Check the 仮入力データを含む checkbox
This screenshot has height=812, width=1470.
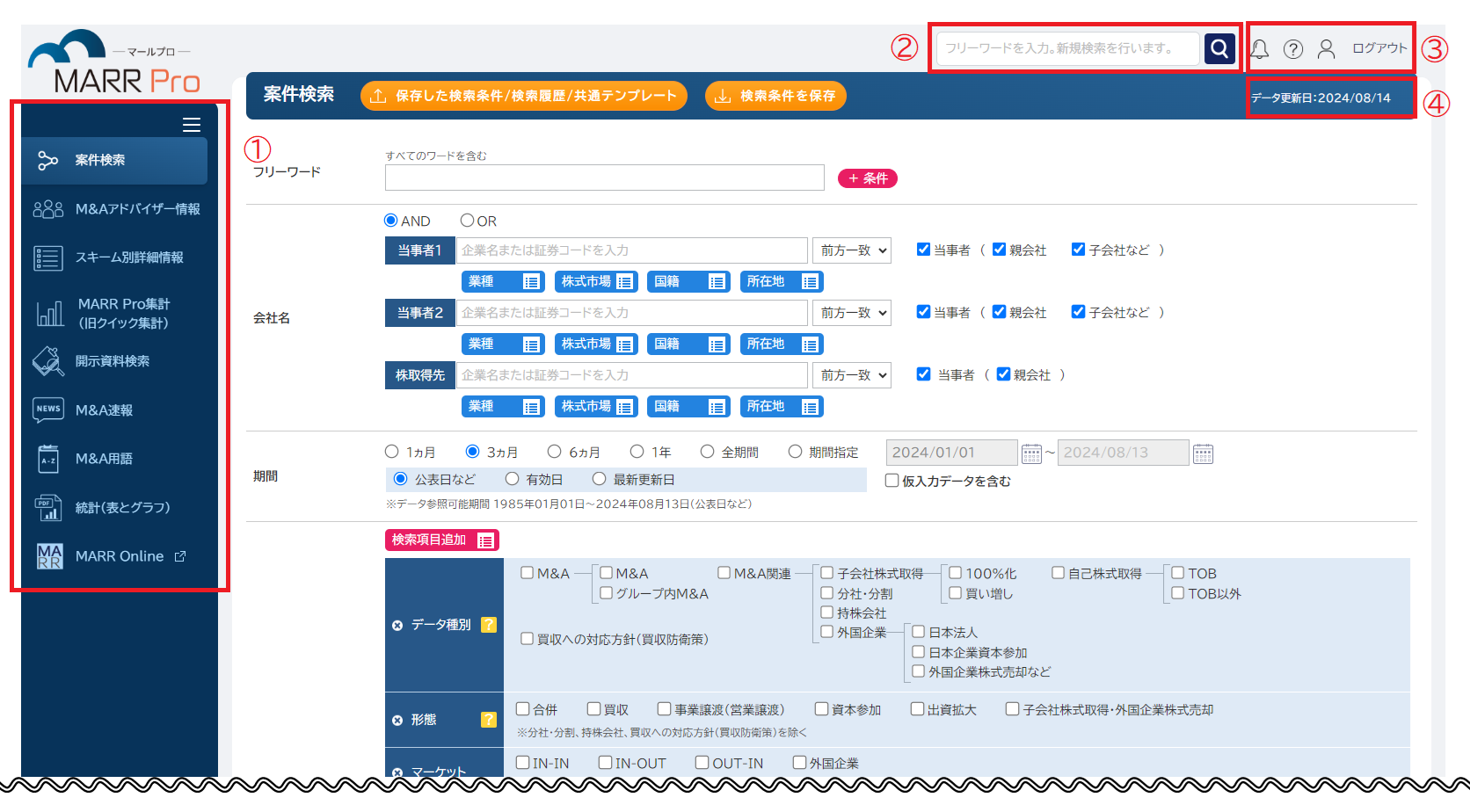tap(892, 481)
